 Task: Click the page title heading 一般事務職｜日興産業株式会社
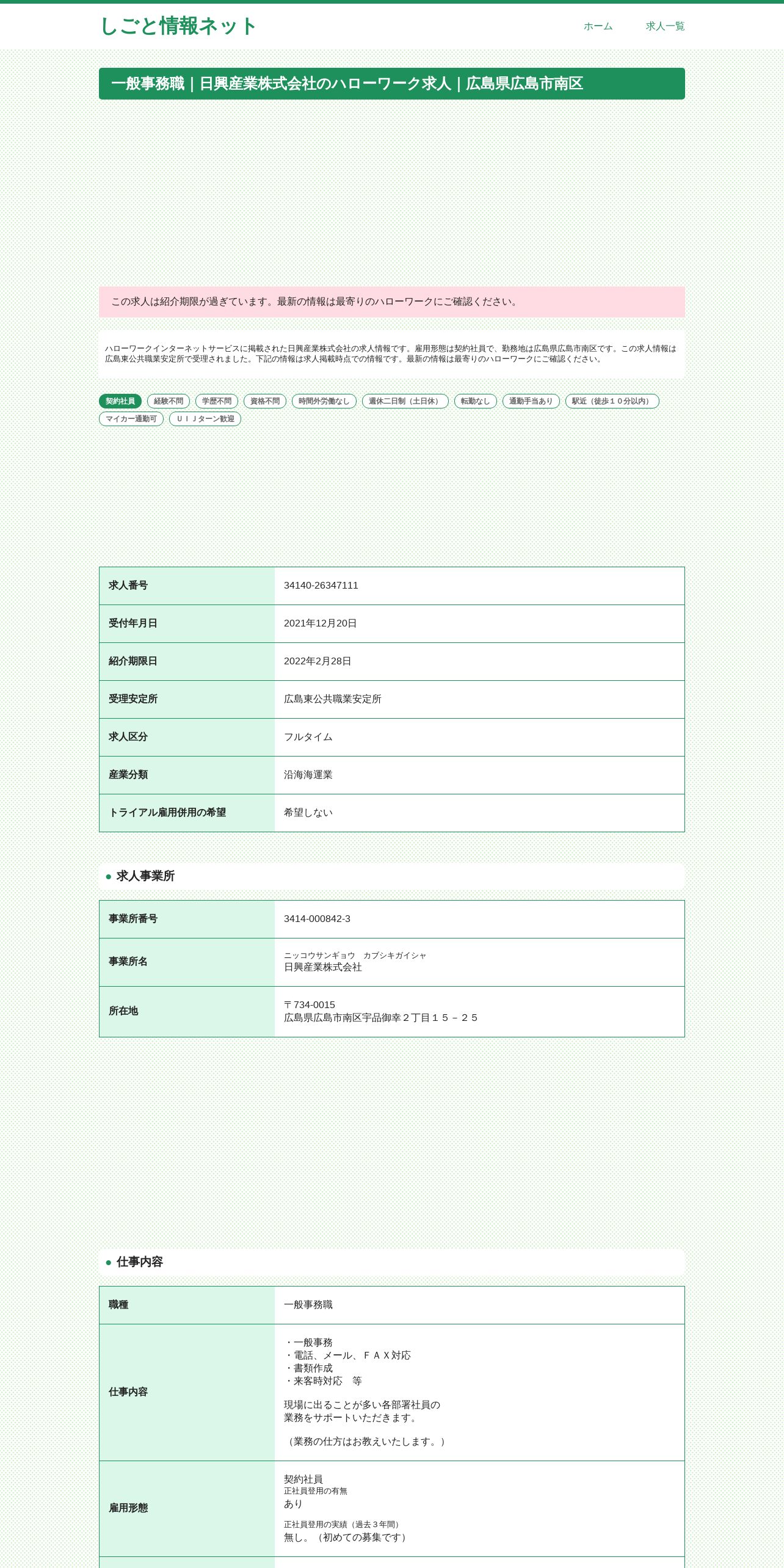392,84
